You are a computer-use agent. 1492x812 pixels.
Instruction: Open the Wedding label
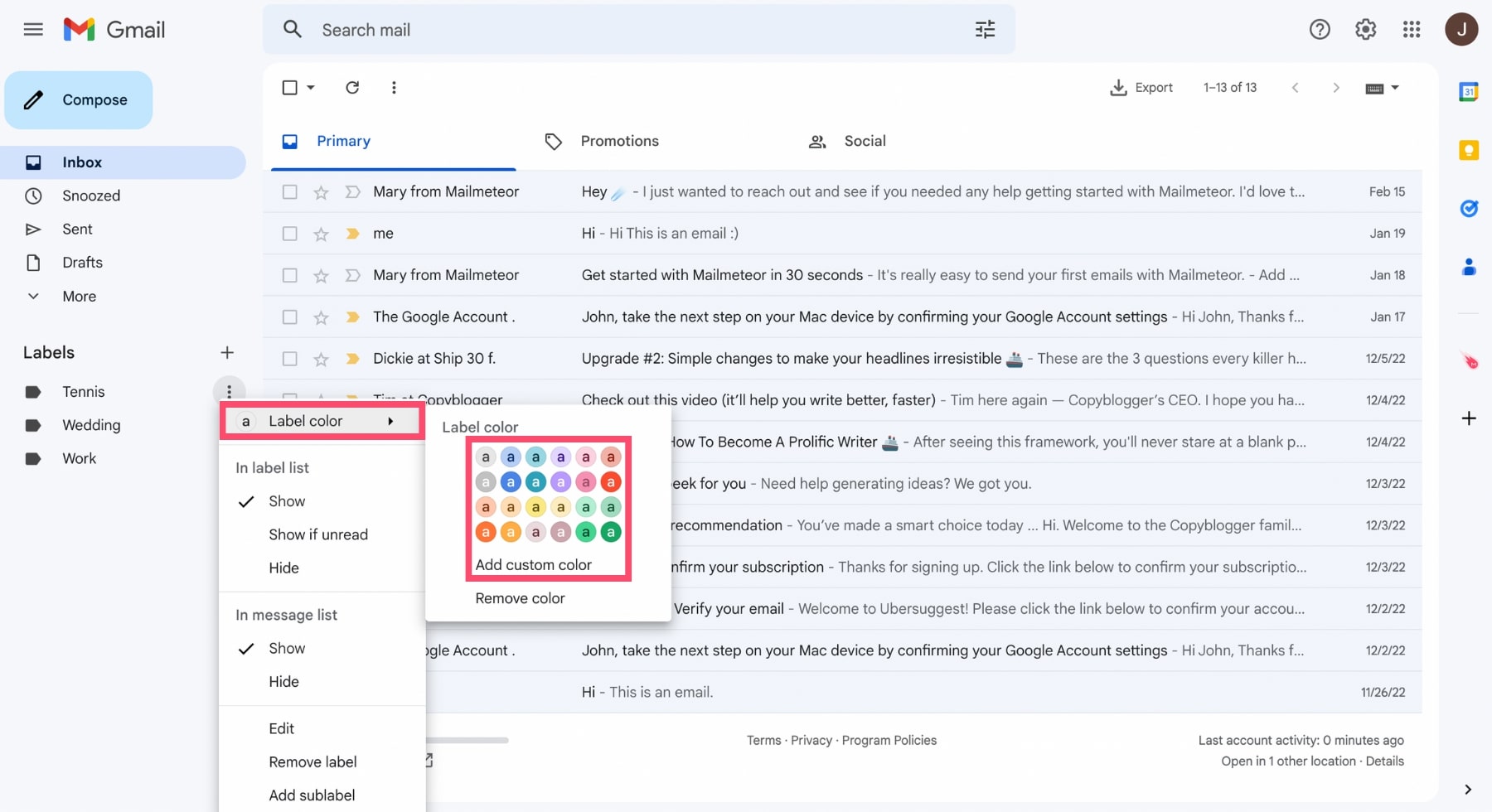91,425
